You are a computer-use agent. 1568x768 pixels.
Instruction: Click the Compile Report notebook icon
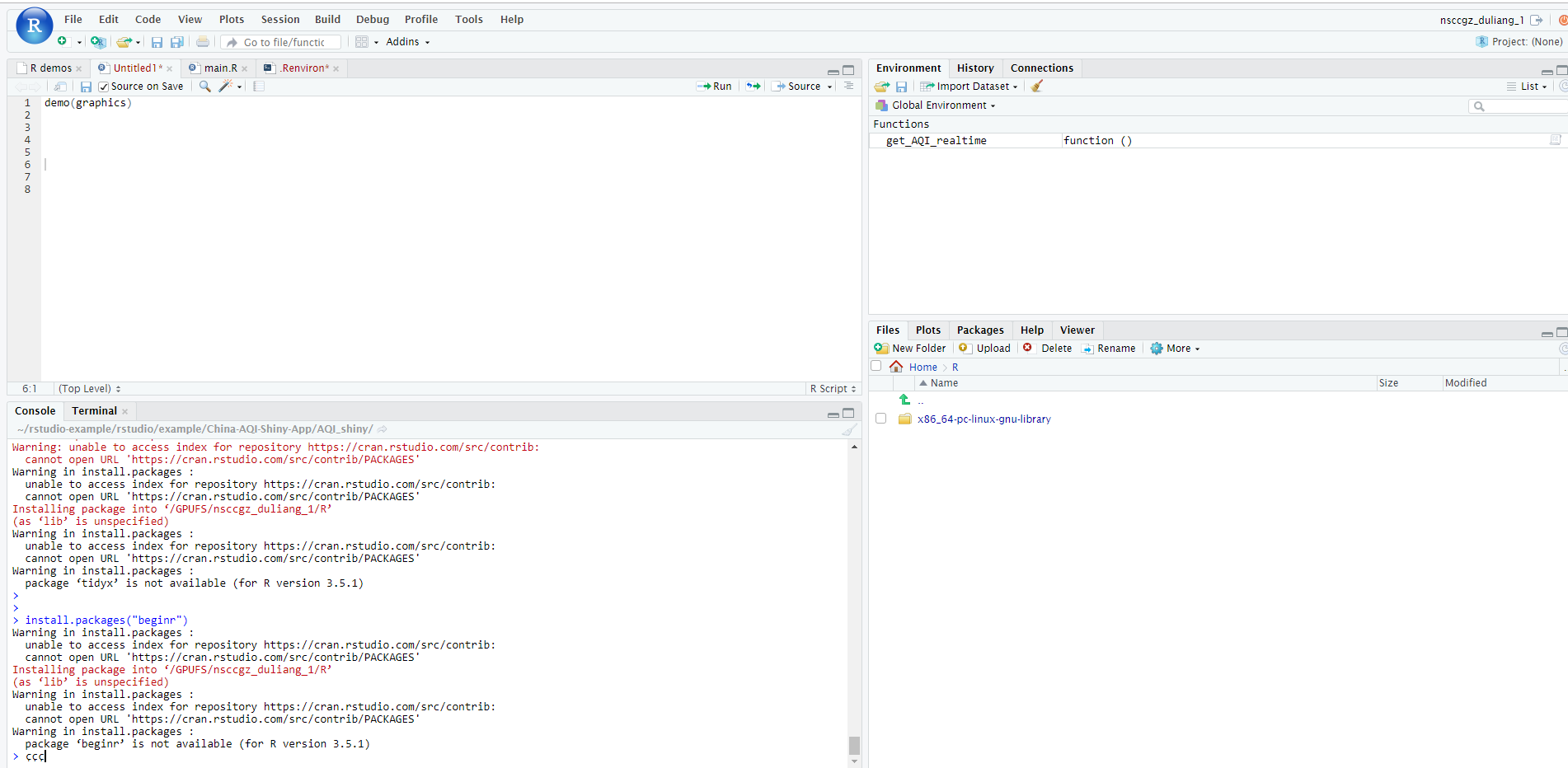(259, 87)
